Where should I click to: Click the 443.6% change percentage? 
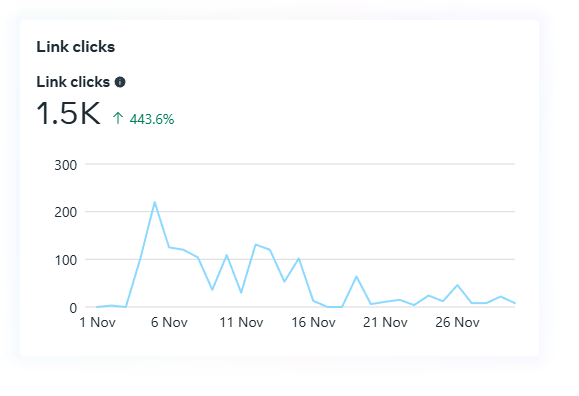(152, 119)
